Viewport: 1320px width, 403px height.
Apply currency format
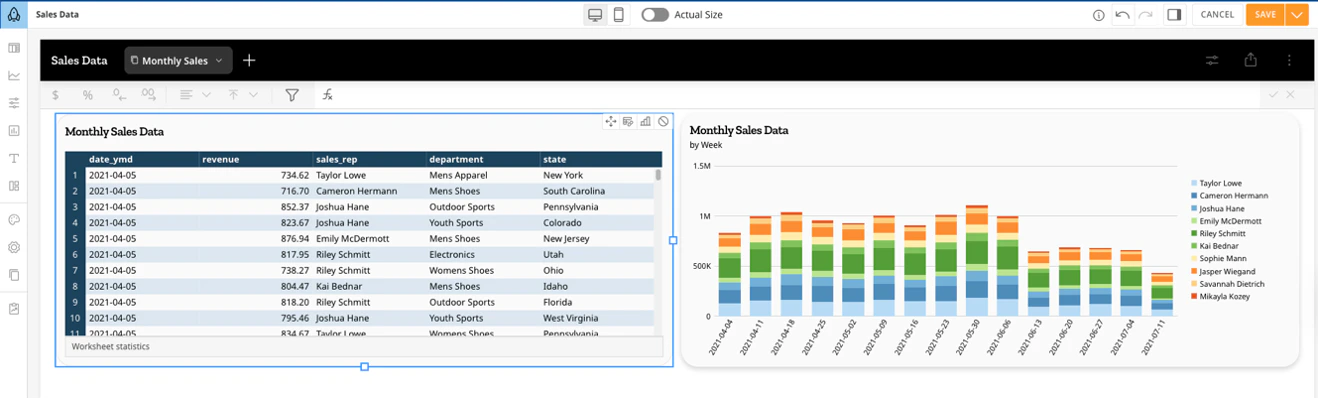point(55,95)
